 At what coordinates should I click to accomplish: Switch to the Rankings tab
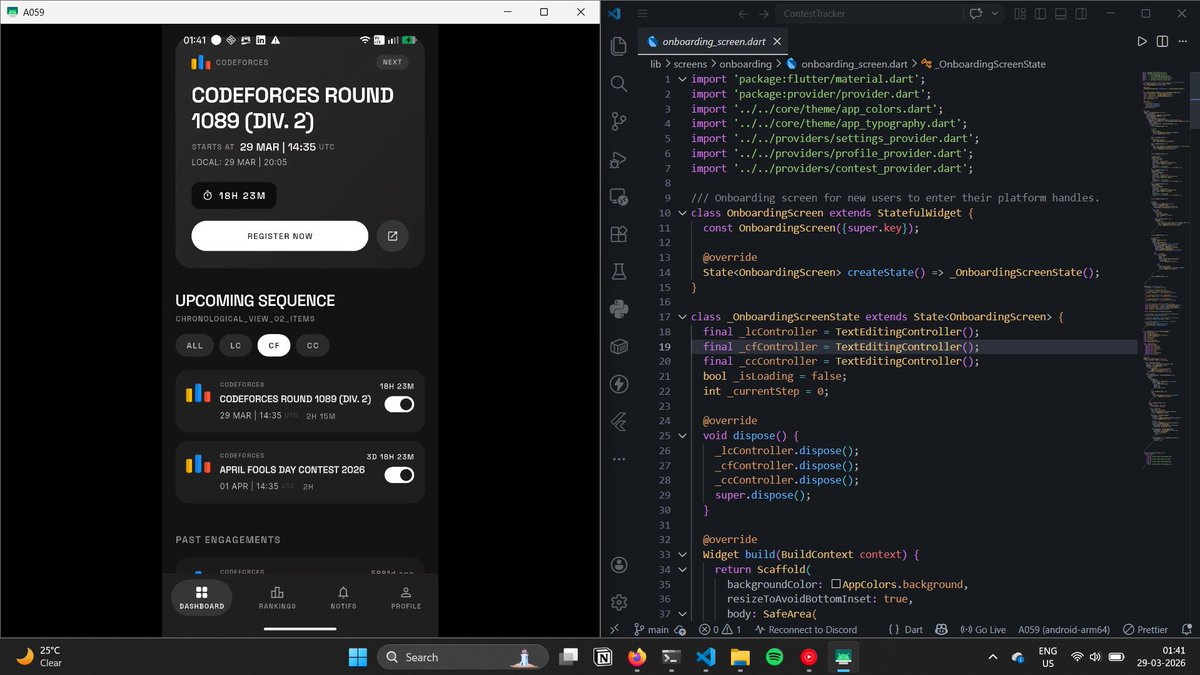click(x=277, y=598)
